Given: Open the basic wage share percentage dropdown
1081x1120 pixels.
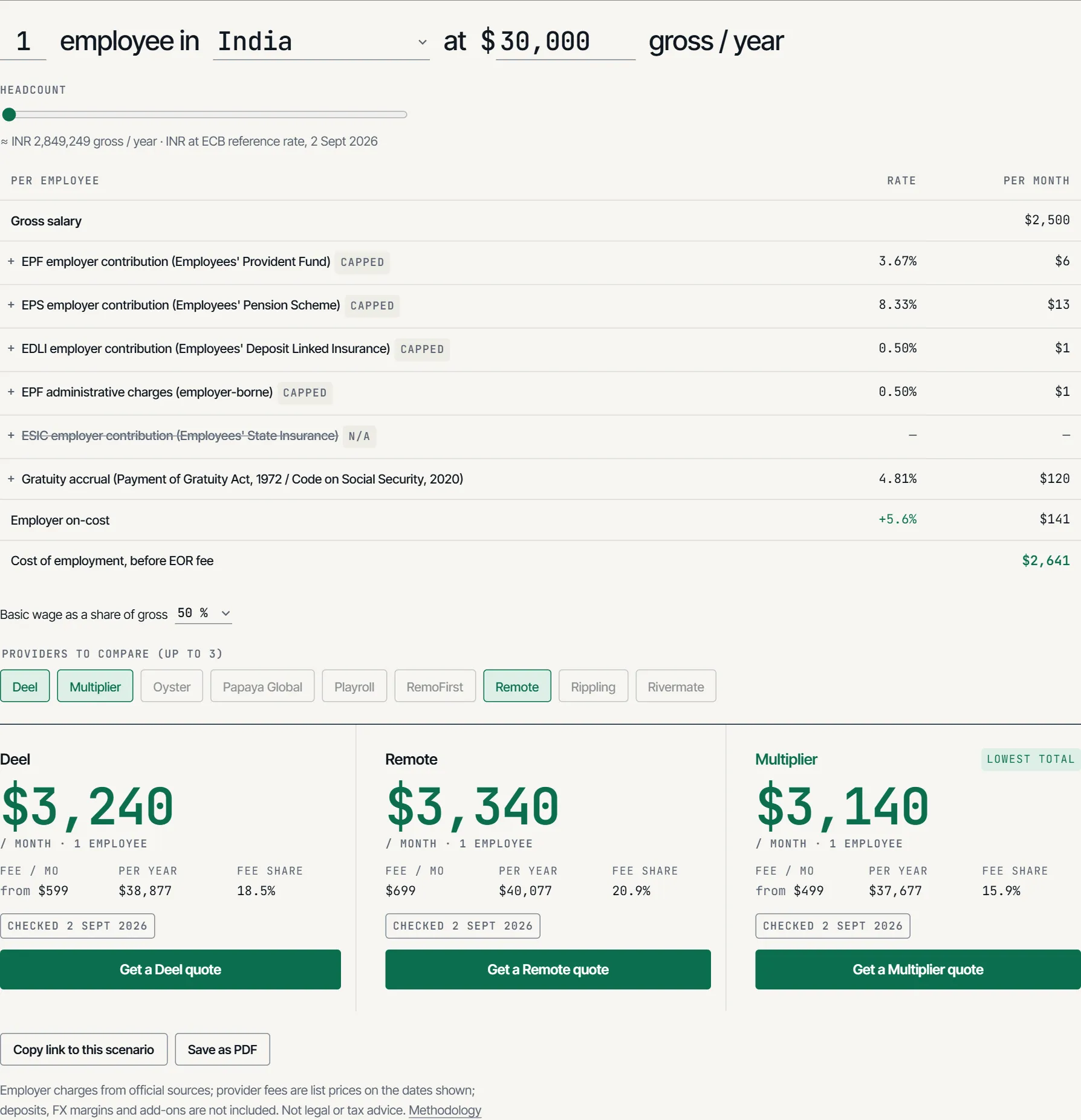Looking at the screenshot, I should 204,613.
